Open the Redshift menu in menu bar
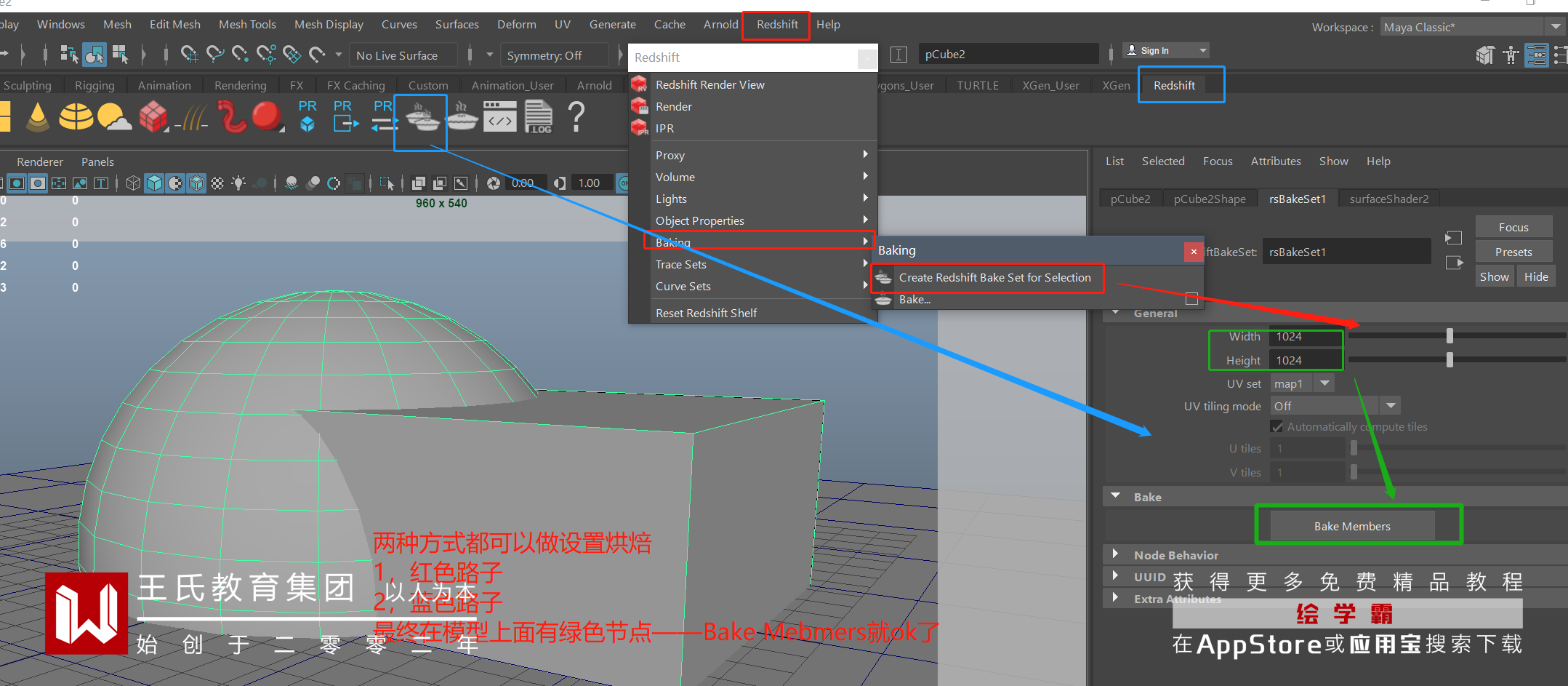1568x686 pixels. [776, 25]
